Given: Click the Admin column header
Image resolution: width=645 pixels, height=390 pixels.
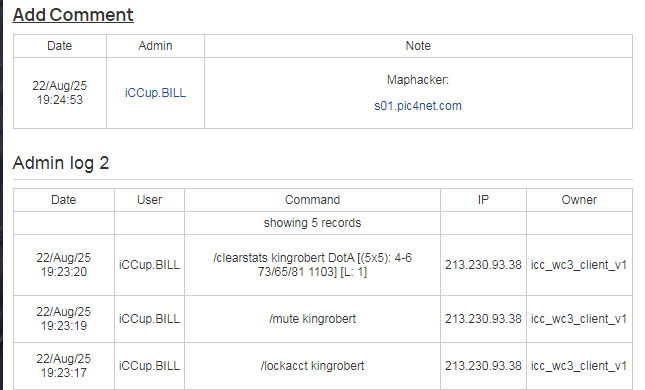Looking at the screenshot, I should click(x=155, y=46).
